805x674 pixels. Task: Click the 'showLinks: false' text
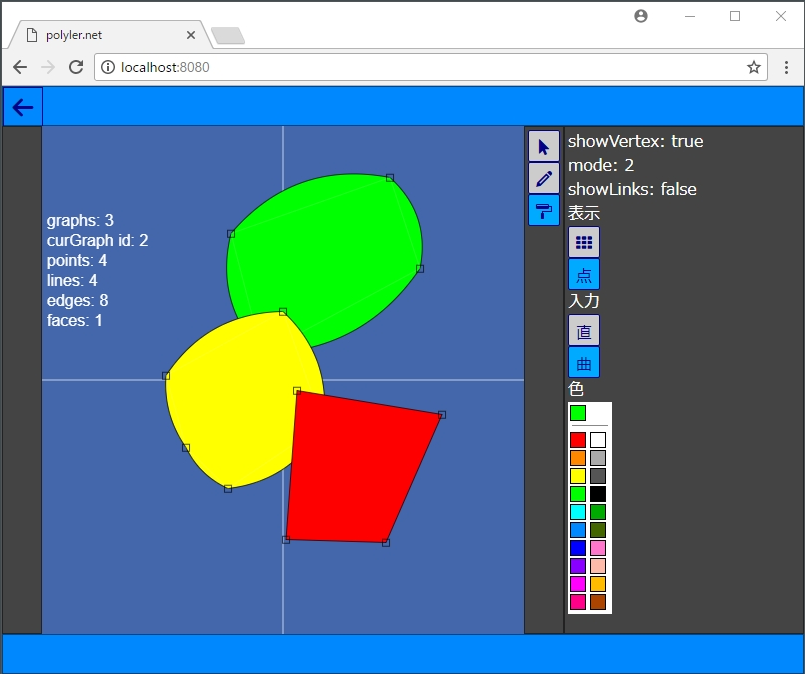[632, 189]
